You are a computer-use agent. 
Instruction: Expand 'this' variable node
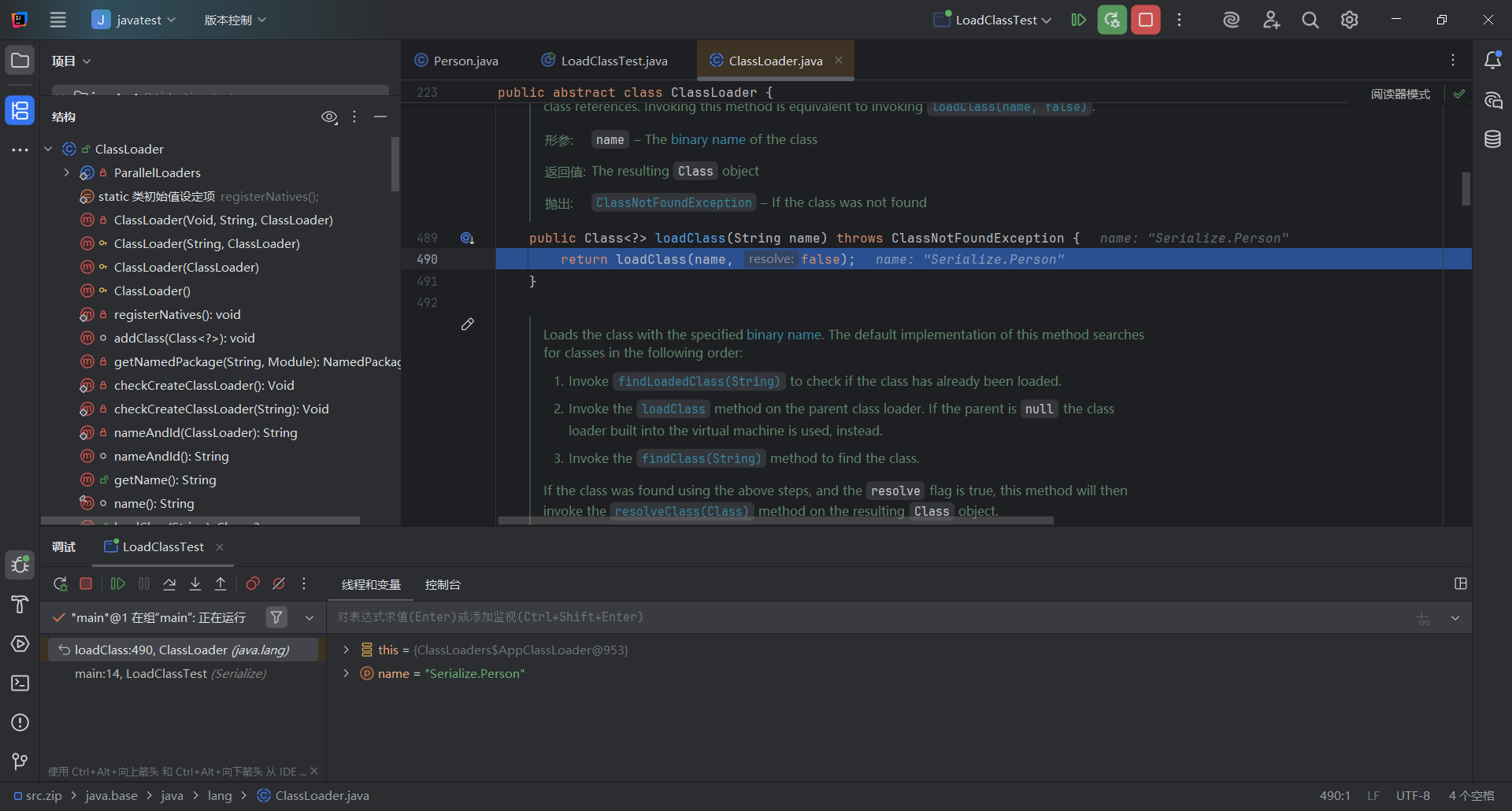[x=346, y=650]
